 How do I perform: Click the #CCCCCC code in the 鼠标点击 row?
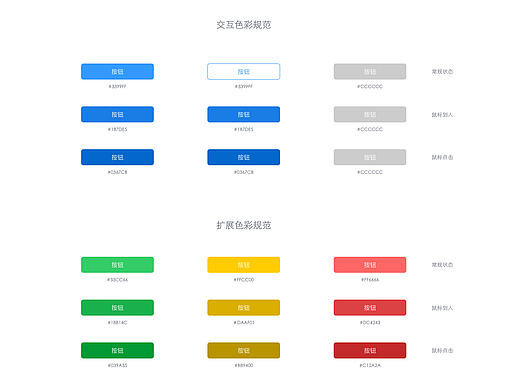pos(370,172)
